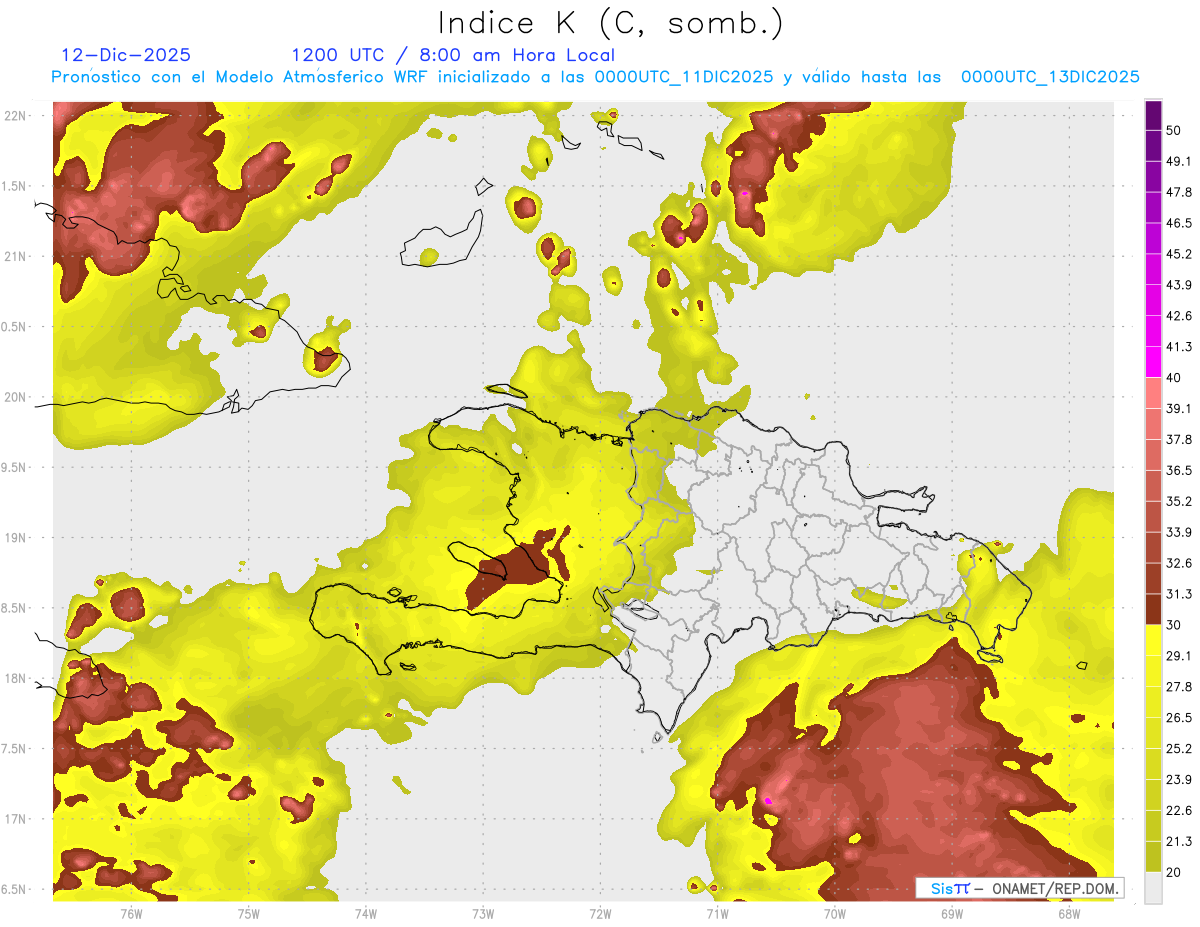Click the '32.6' color scale value
This screenshot has width=1200, height=927.
[x=1178, y=563]
